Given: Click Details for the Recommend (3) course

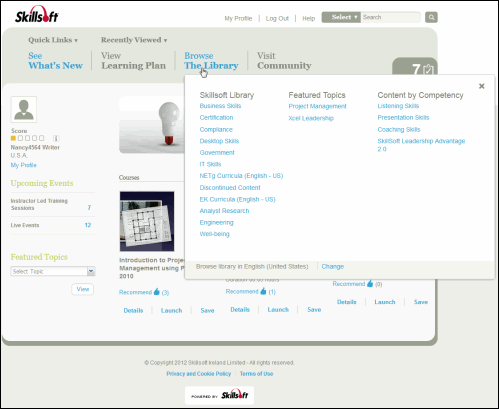Looking at the screenshot, I should 133,310.
